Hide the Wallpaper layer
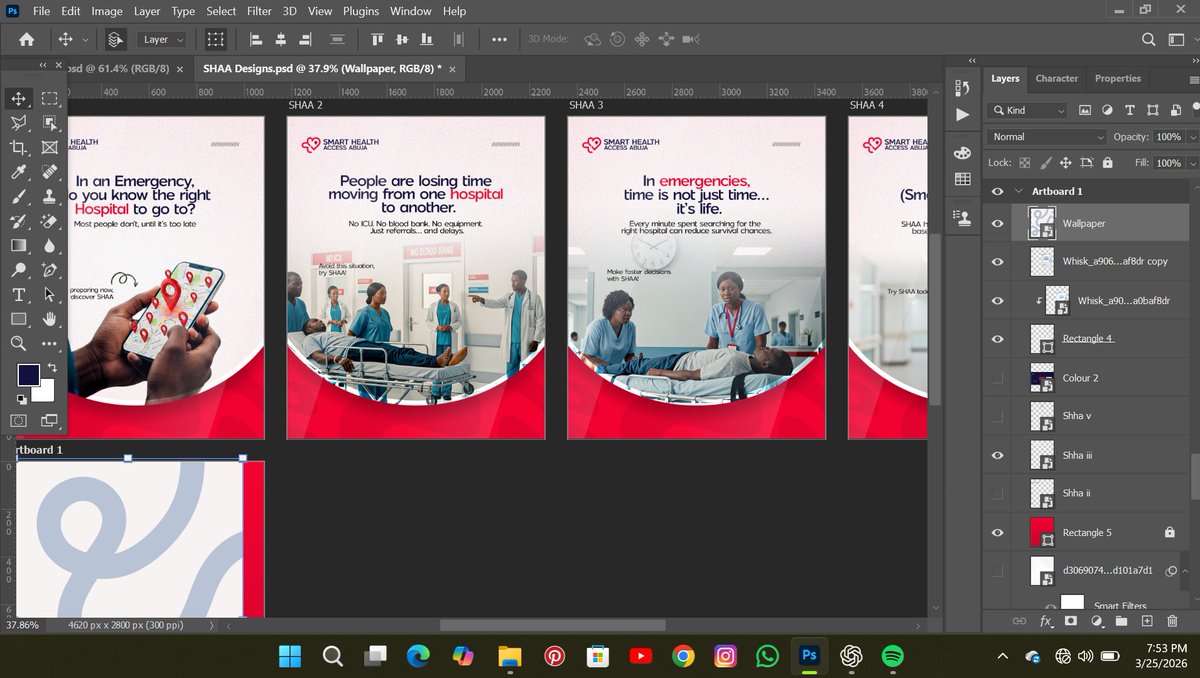This screenshot has width=1200, height=678. pyautogui.click(x=997, y=224)
